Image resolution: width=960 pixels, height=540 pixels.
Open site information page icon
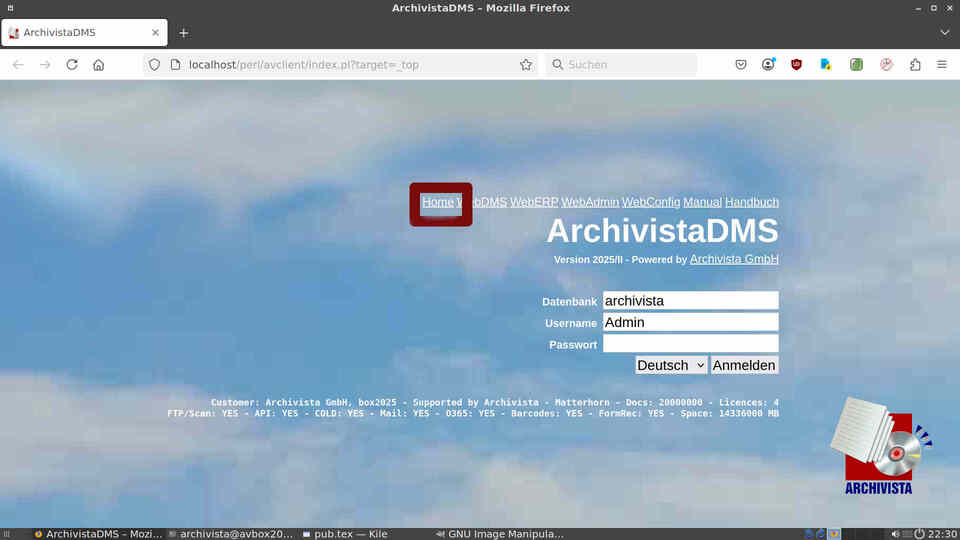tap(176, 64)
